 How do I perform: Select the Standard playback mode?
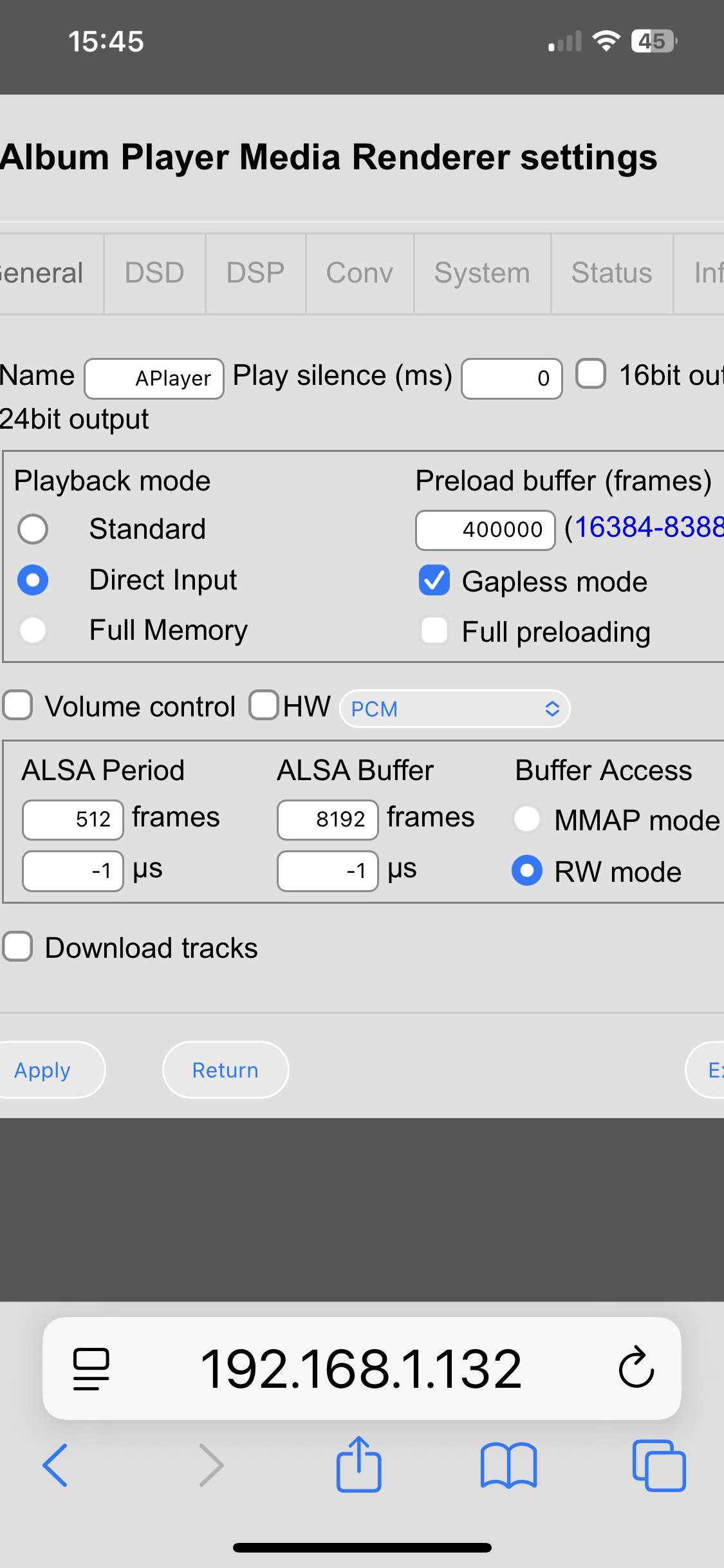(33, 529)
